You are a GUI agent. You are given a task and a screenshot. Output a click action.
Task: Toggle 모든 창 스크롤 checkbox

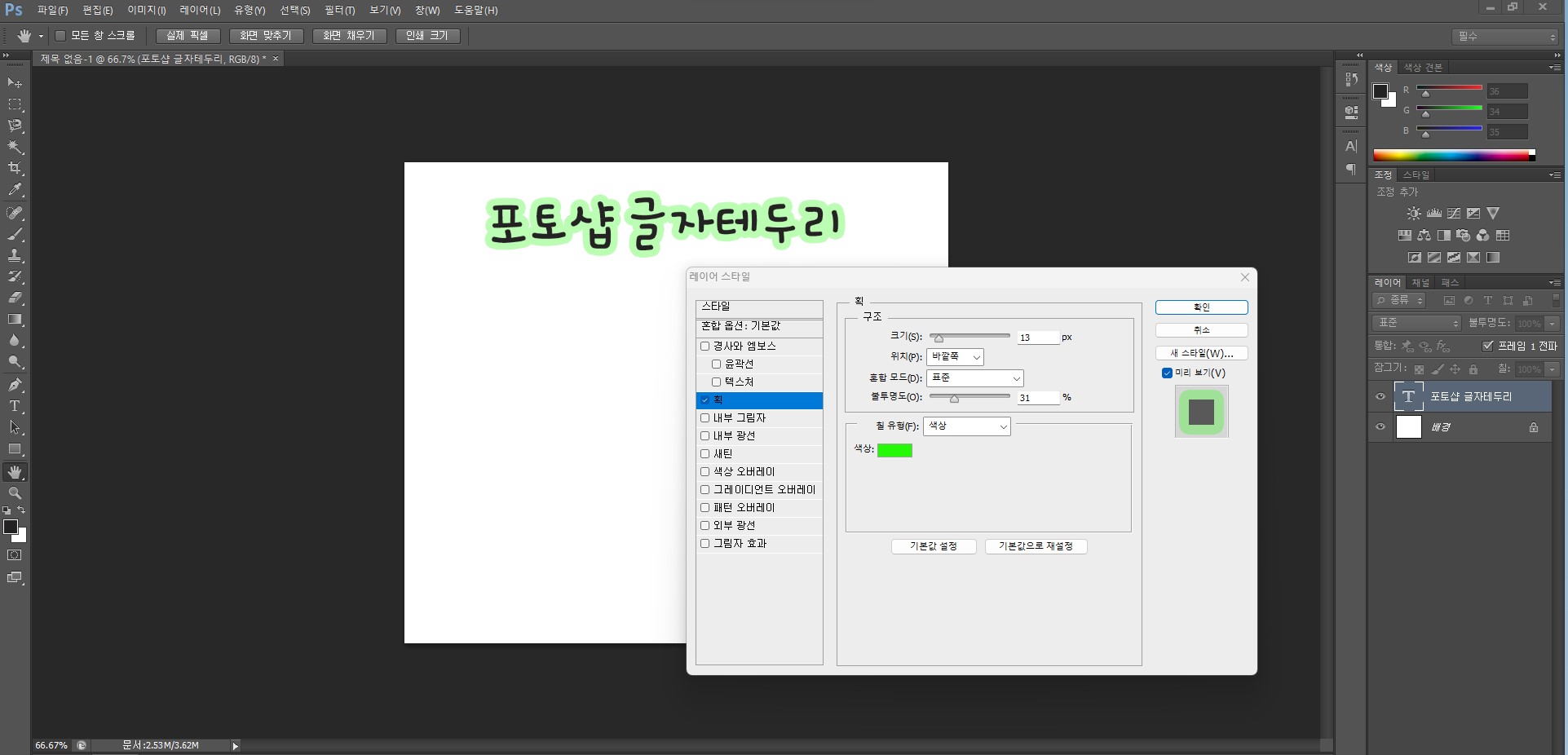60,36
